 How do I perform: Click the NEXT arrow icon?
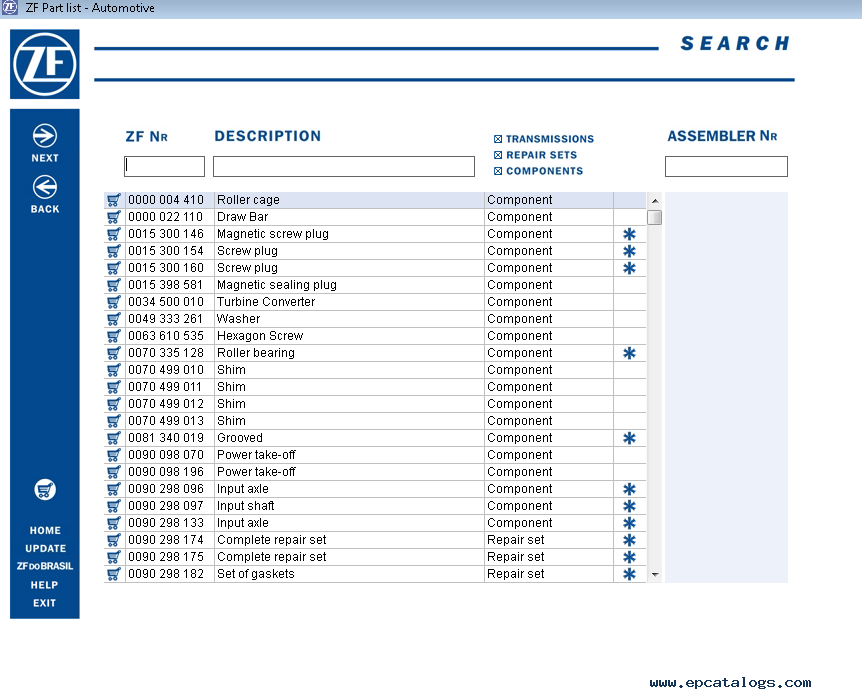coord(45,136)
